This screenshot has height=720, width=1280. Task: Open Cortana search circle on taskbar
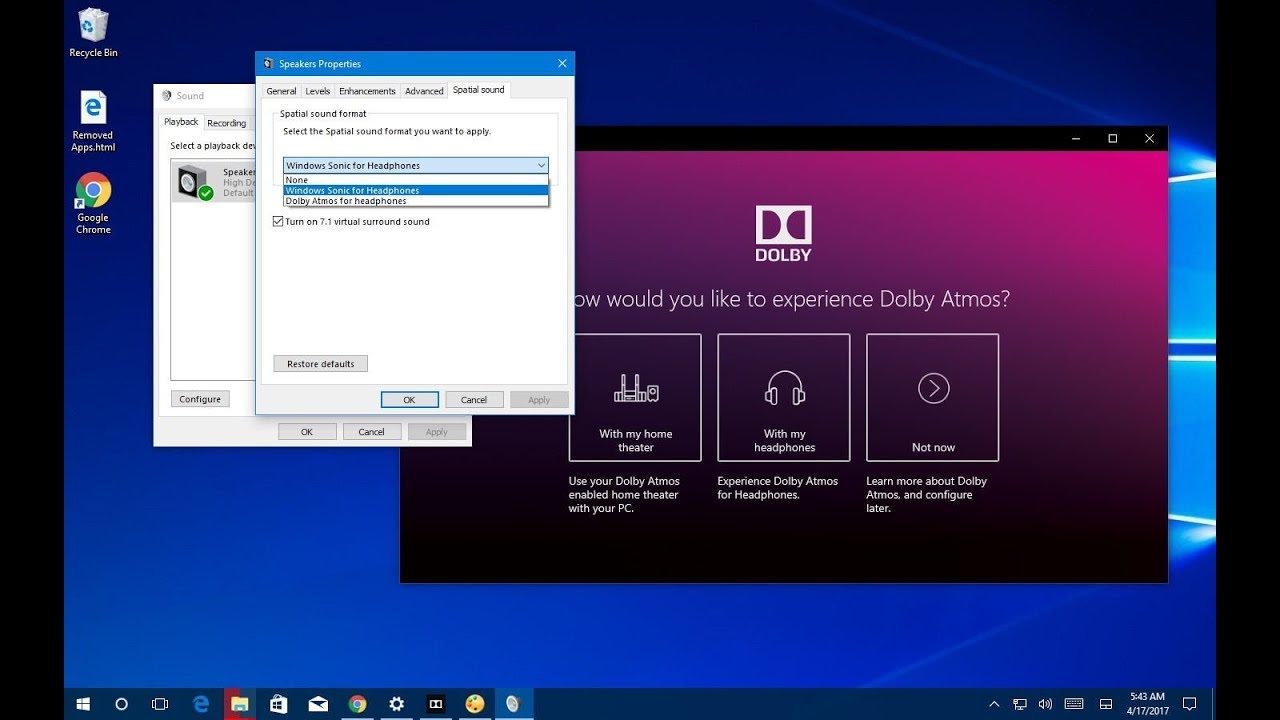[x=121, y=704]
